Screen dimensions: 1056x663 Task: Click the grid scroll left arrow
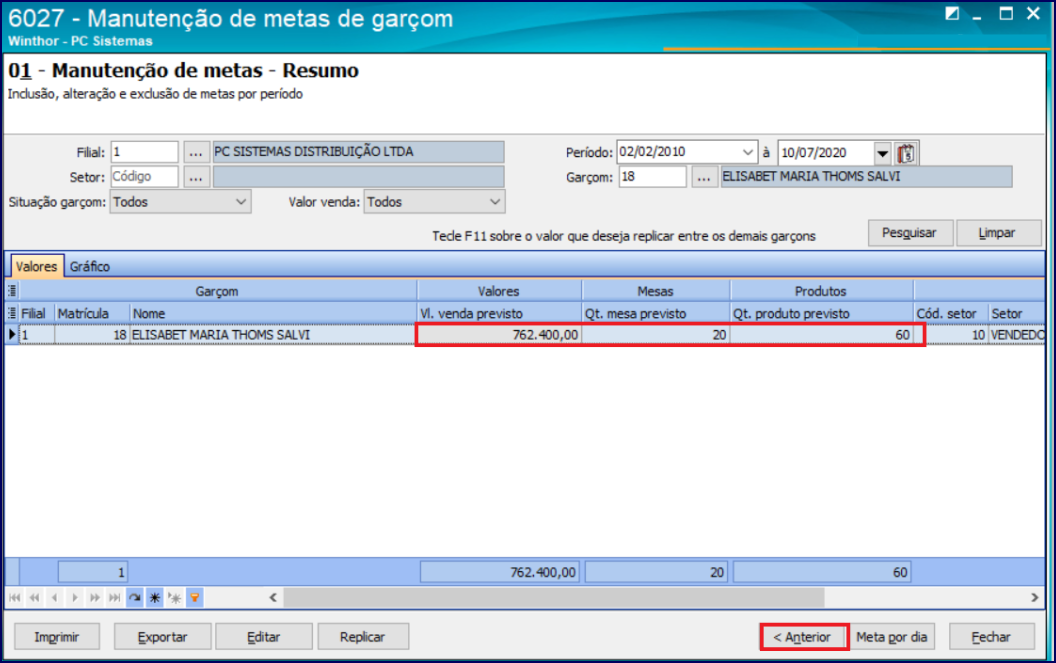pos(273,598)
